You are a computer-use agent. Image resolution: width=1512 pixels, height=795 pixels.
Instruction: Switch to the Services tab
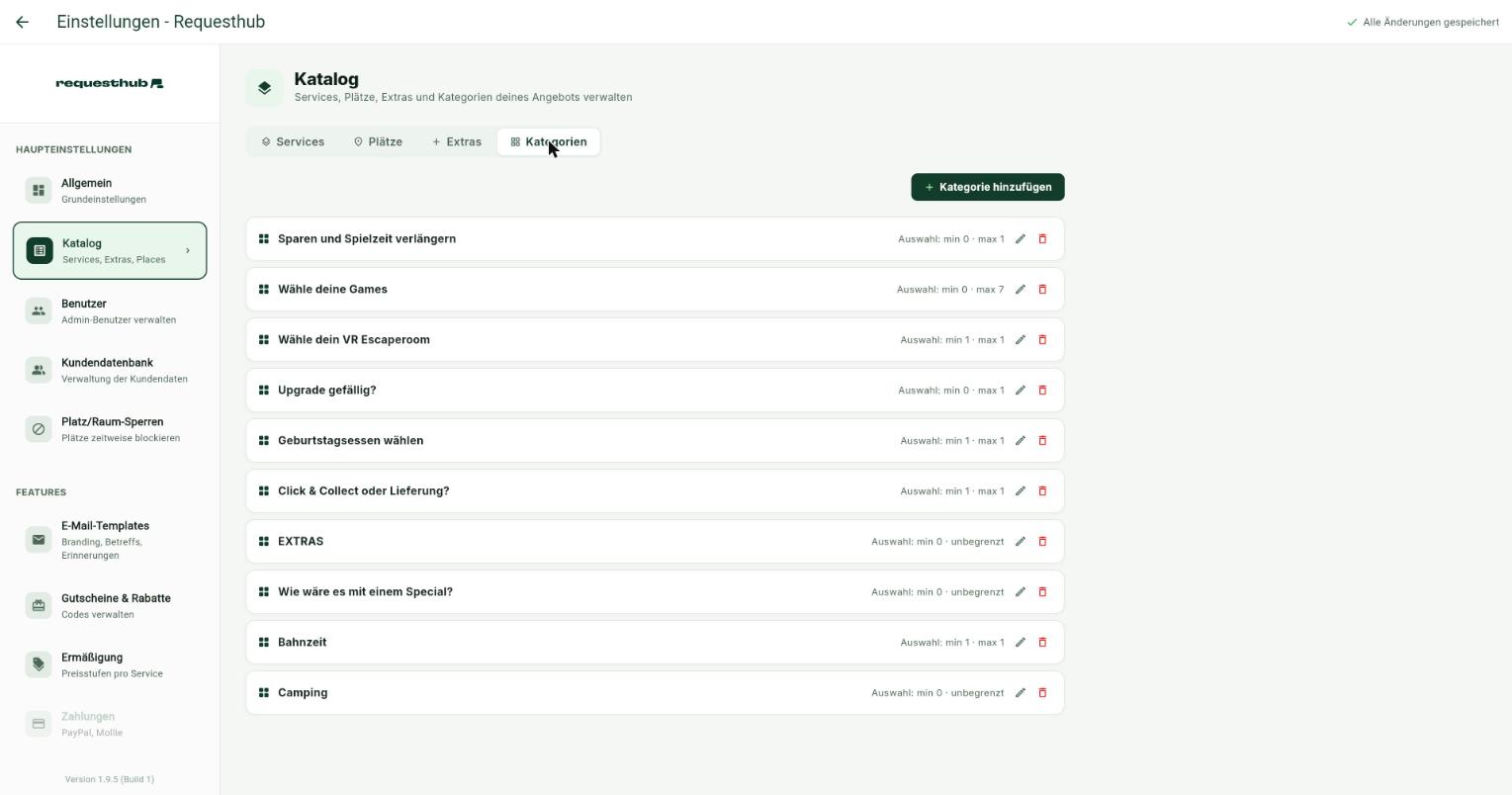coord(293,142)
